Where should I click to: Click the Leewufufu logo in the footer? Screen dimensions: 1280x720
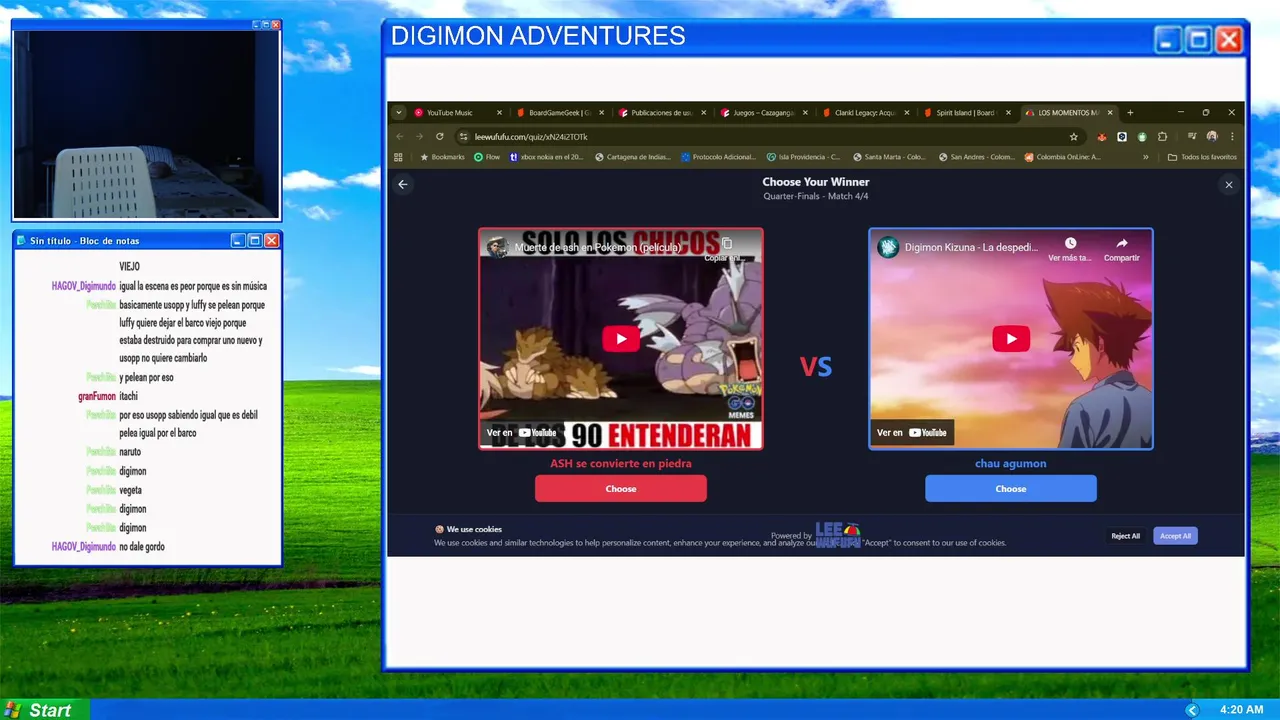click(x=838, y=535)
